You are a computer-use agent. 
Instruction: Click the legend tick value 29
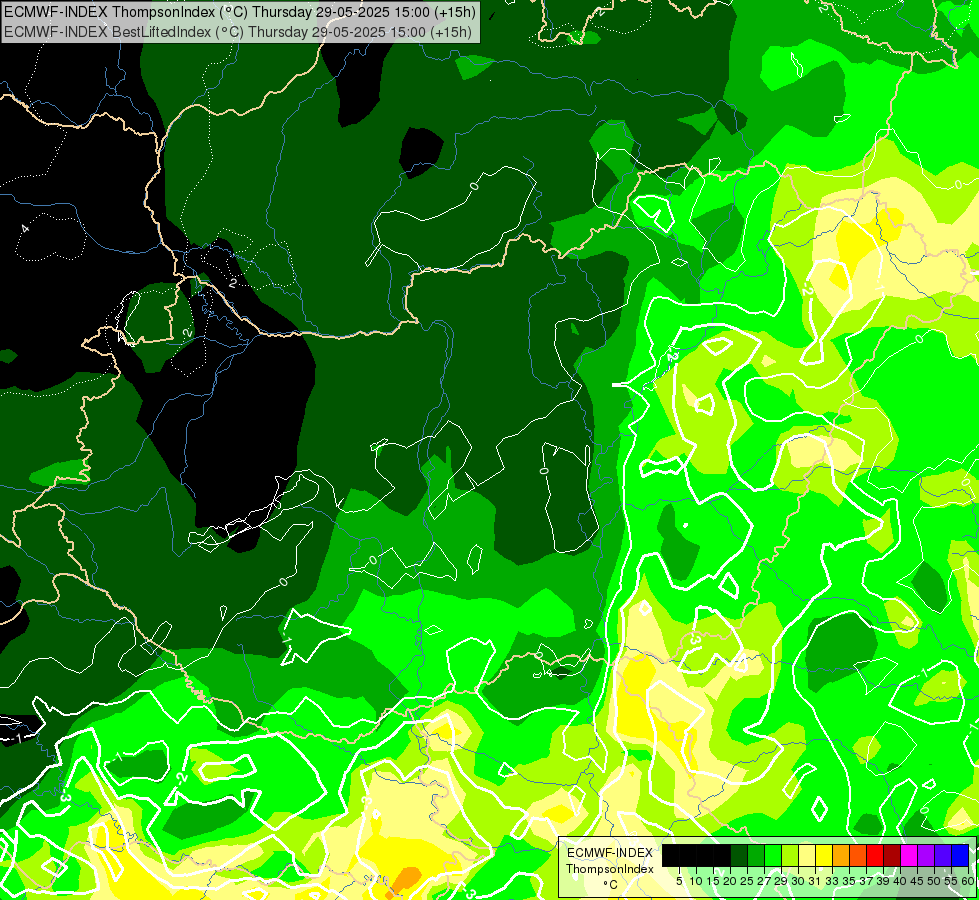[781, 881]
